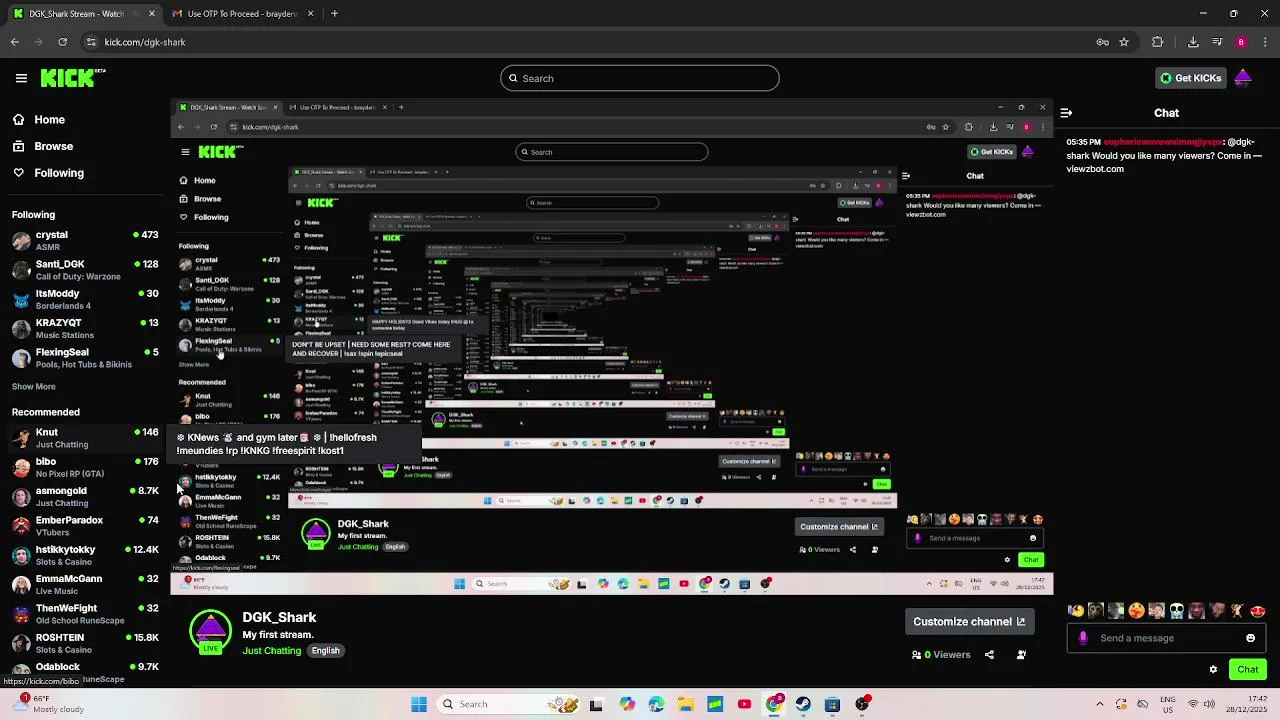Open Steam from taskbar
The image size is (1280, 720).
coord(803,704)
